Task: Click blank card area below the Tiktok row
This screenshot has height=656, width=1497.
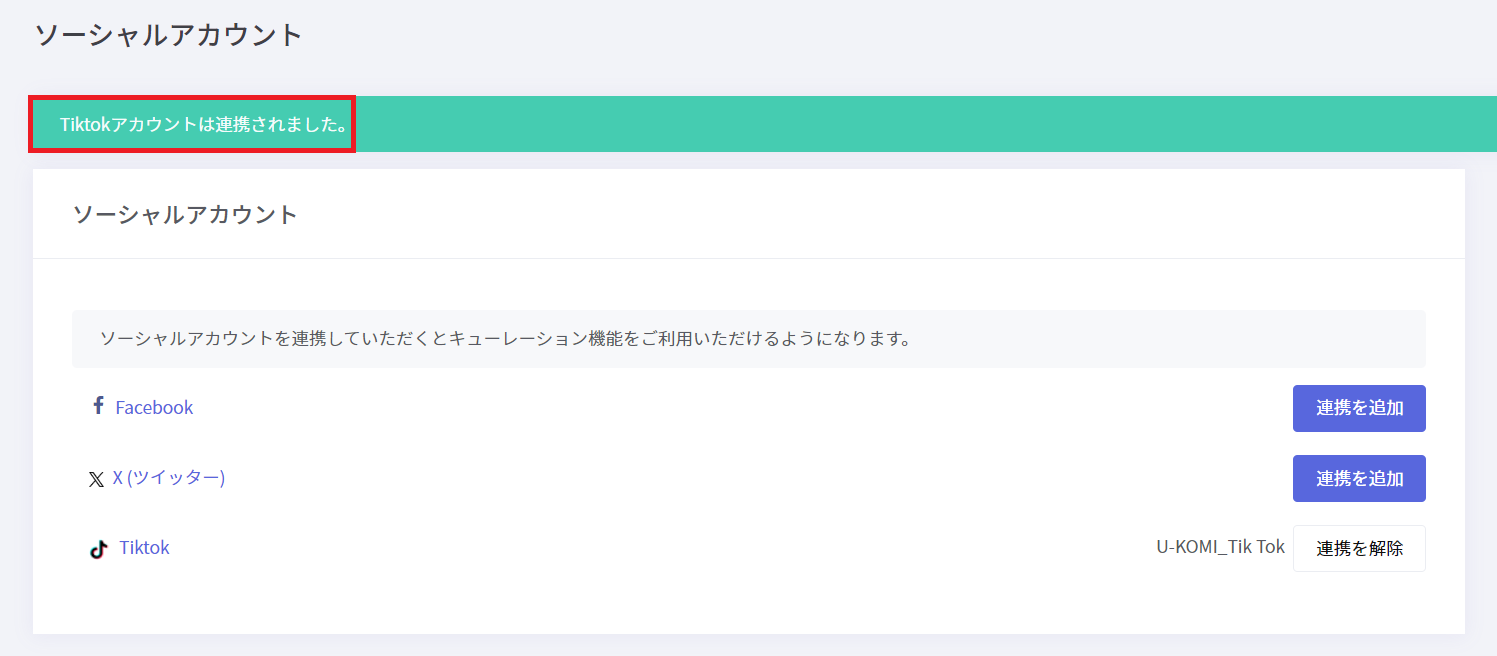Action: click(748, 603)
